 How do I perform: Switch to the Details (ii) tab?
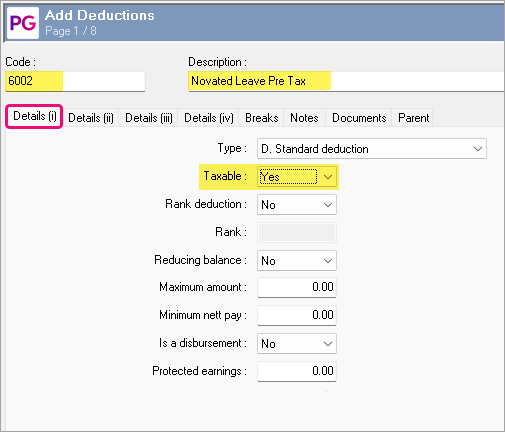click(91, 118)
